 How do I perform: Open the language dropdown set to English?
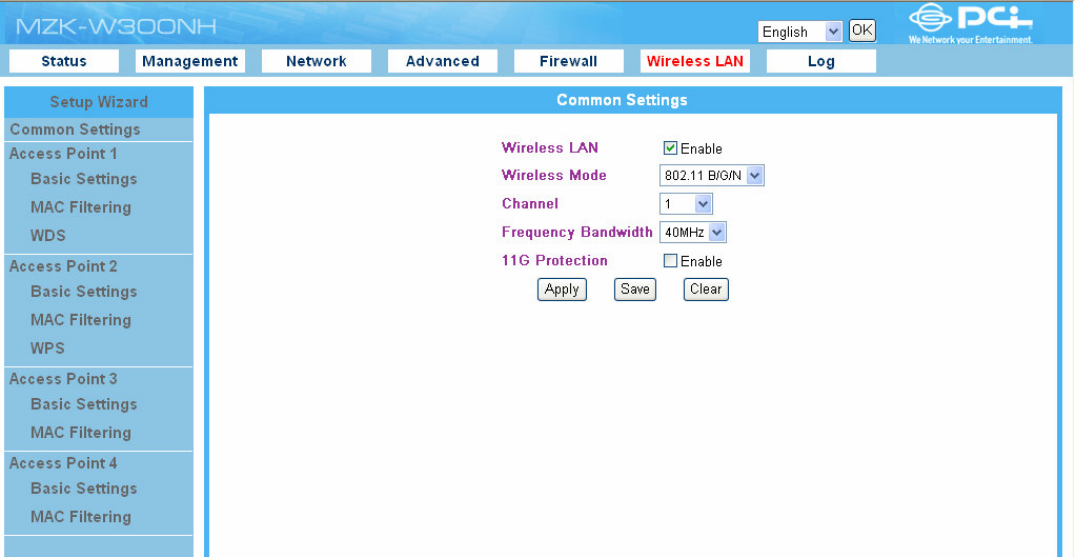pos(799,32)
